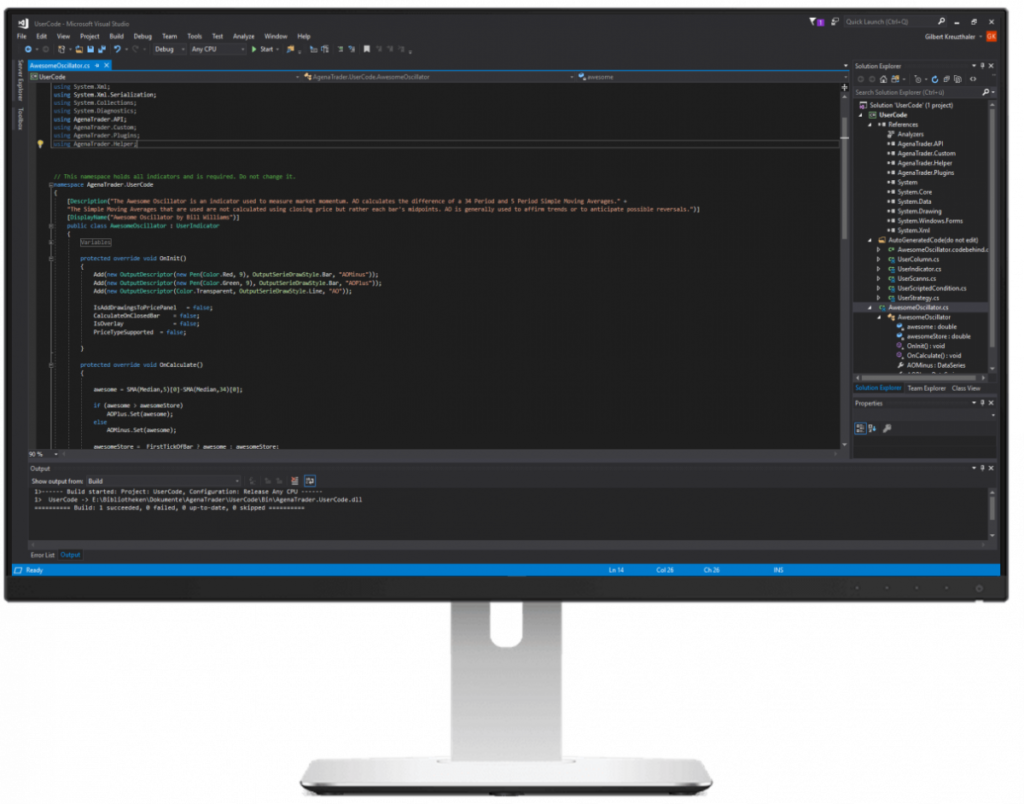The image size is (1024, 804).
Task: Select System.Windows.Forms reference
Action: [929, 221]
